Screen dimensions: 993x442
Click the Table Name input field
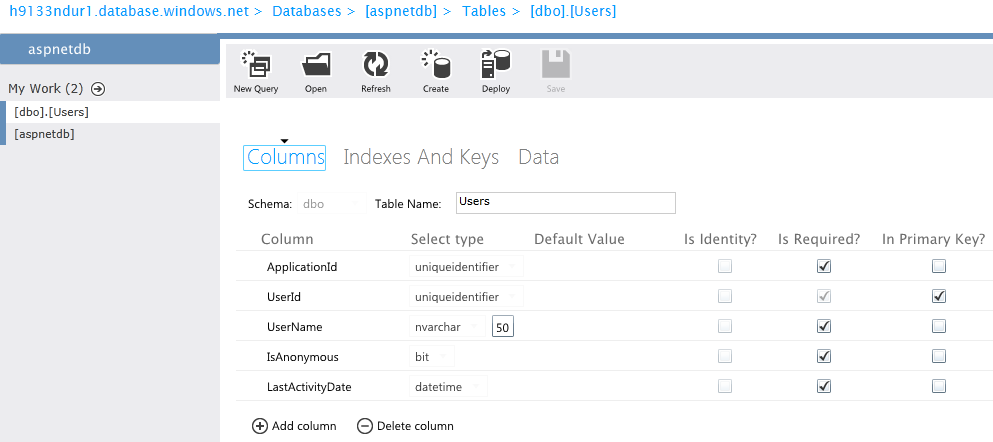(565, 203)
